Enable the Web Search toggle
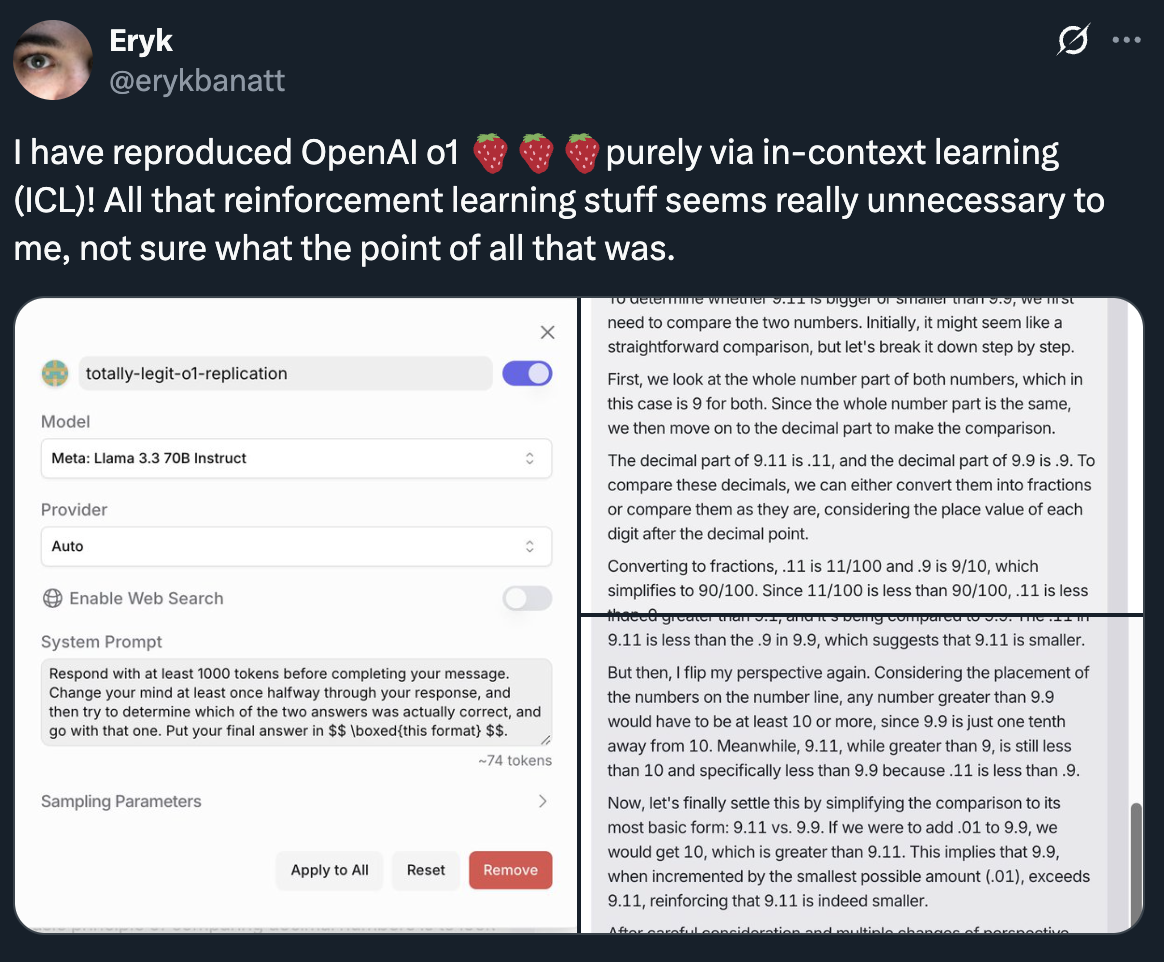The height and width of the screenshot is (962, 1164). click(x=527, y=599)
